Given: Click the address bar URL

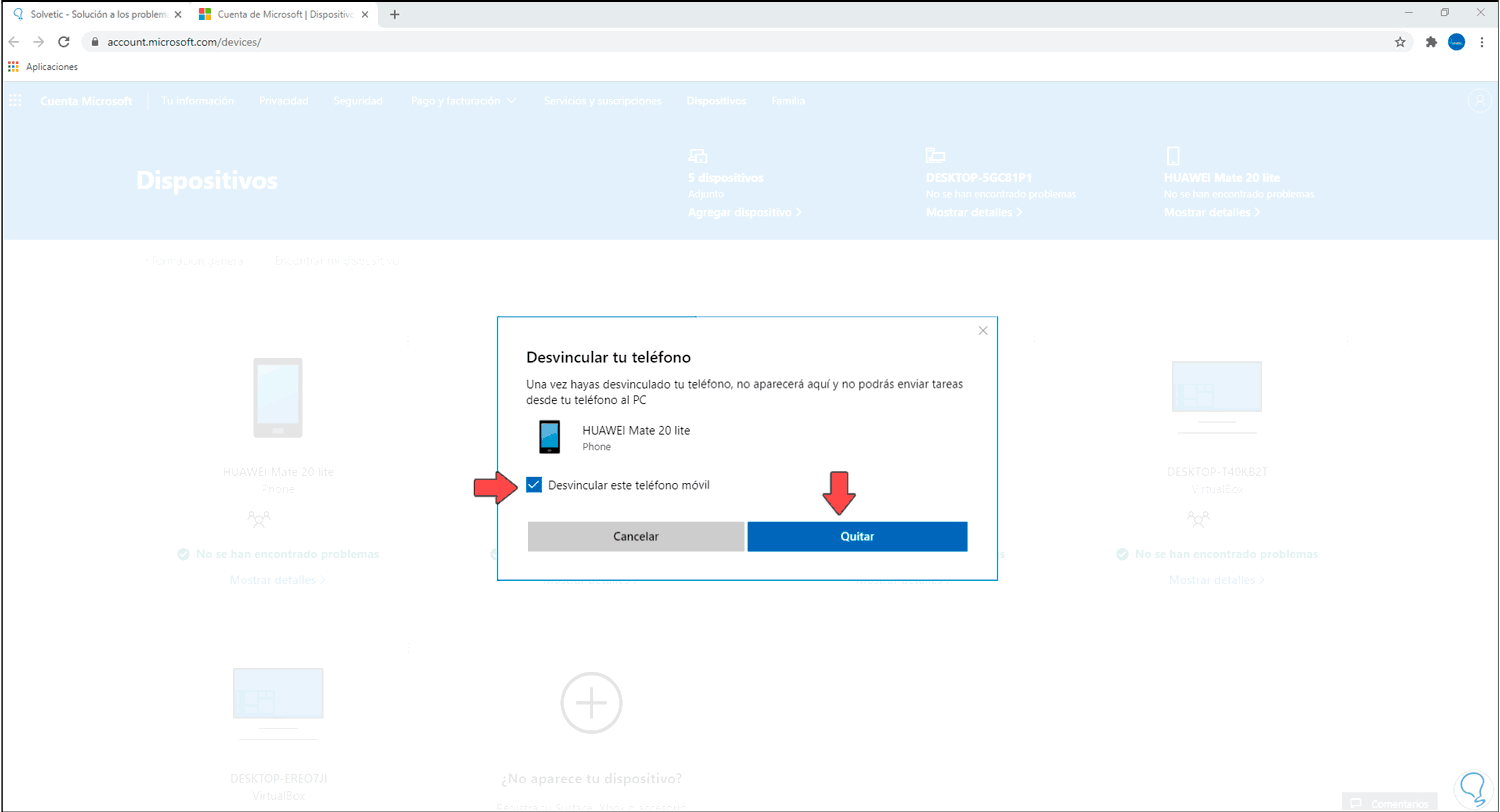Looking at the screenshot, I should tap(184, 43).
